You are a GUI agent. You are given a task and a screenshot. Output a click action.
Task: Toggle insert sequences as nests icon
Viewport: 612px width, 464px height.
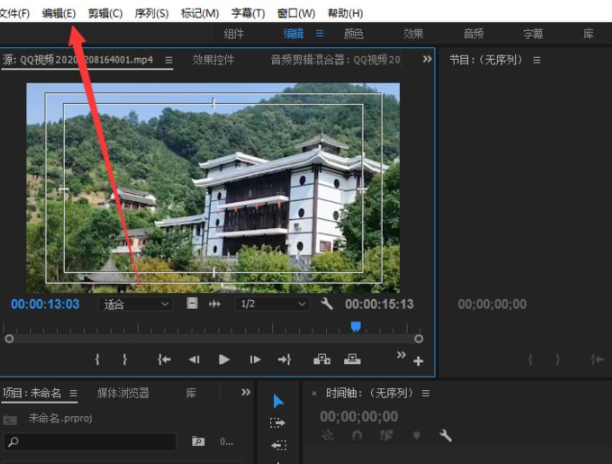point(328,435)
